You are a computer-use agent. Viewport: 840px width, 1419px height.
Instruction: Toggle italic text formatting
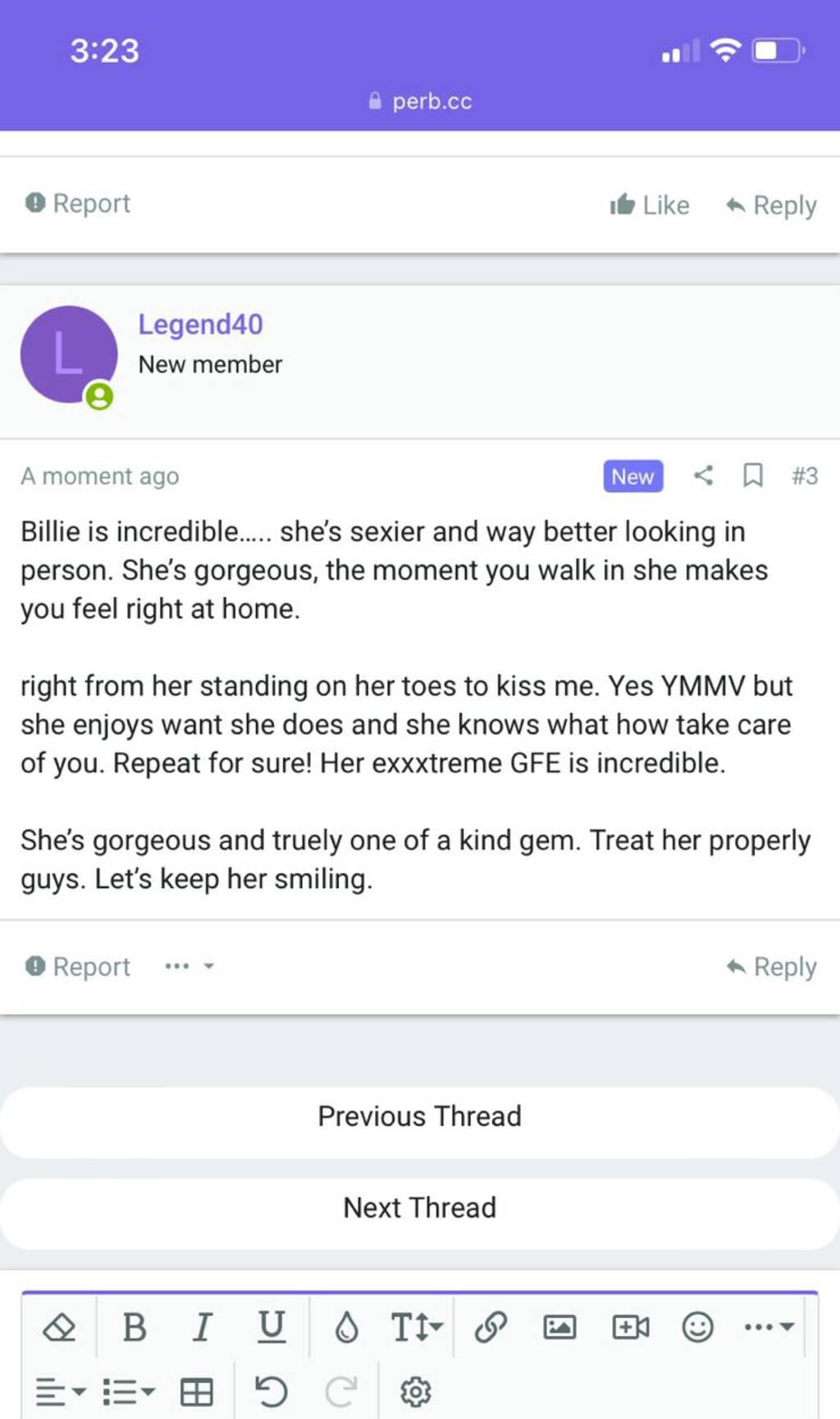pos(202,1327)
